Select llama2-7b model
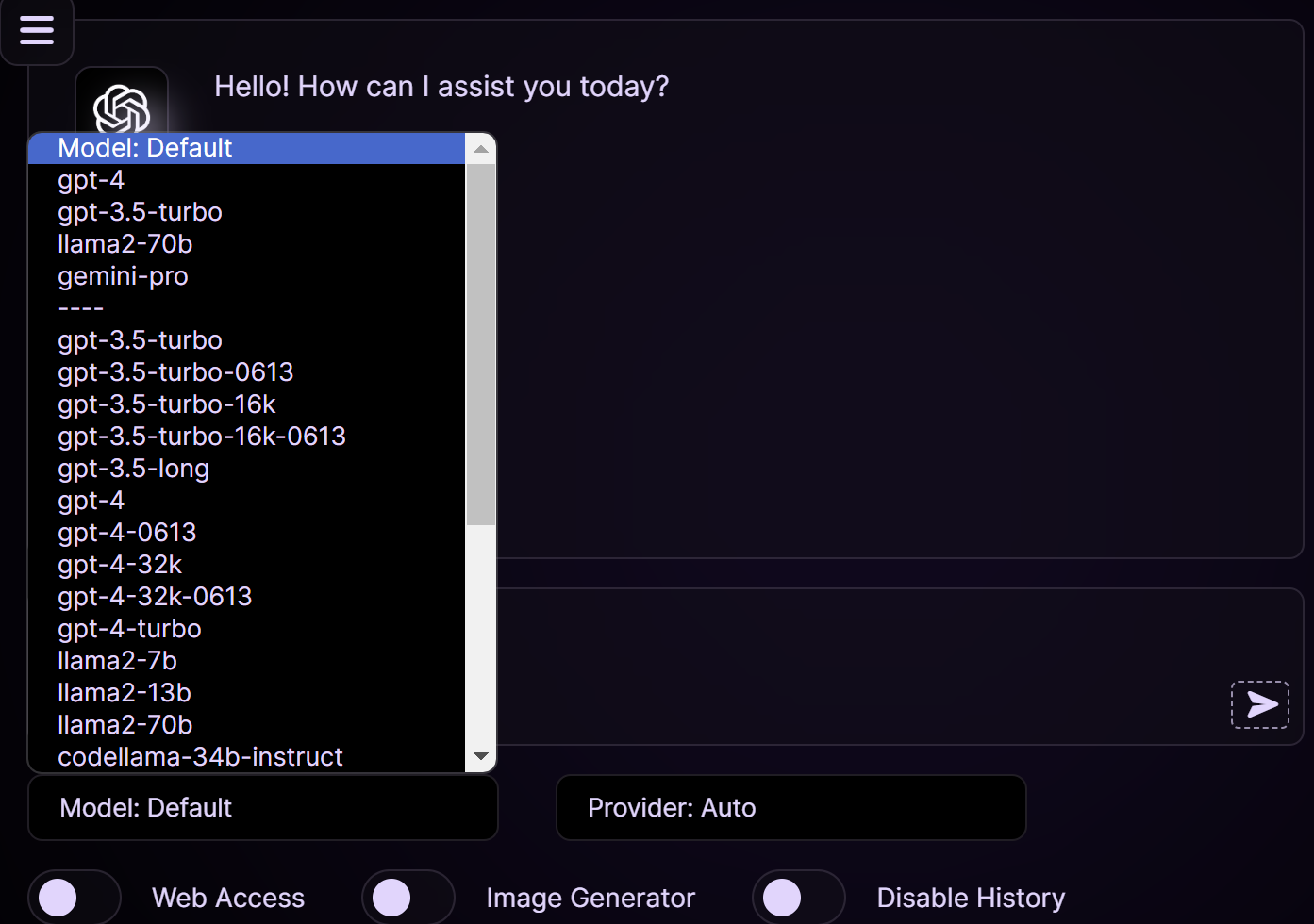1314x924 pixels. click(x=247, y=661)
